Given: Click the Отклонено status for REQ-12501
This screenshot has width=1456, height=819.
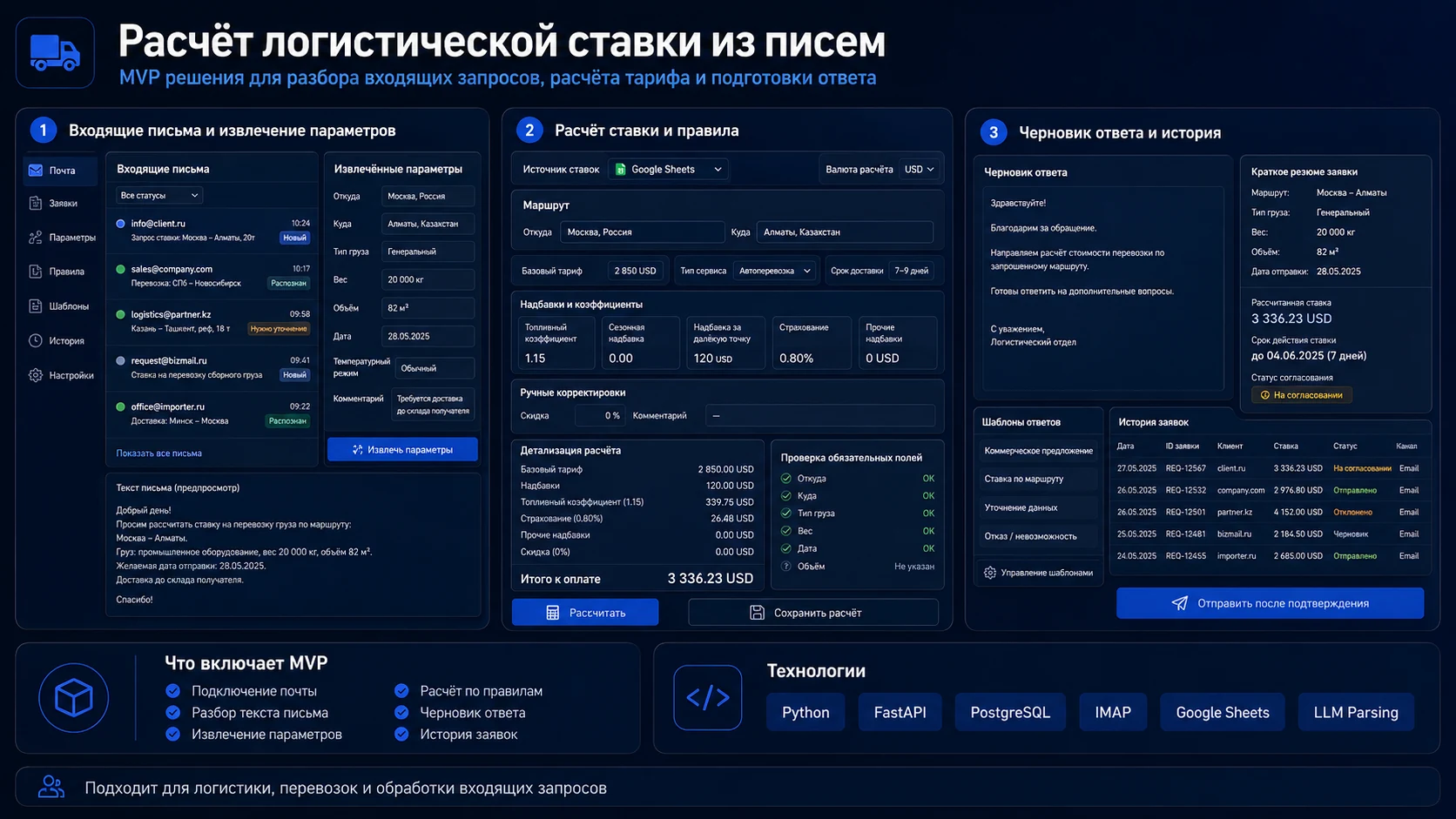Looking at the screenshot, I should [x=1352, y=512].
